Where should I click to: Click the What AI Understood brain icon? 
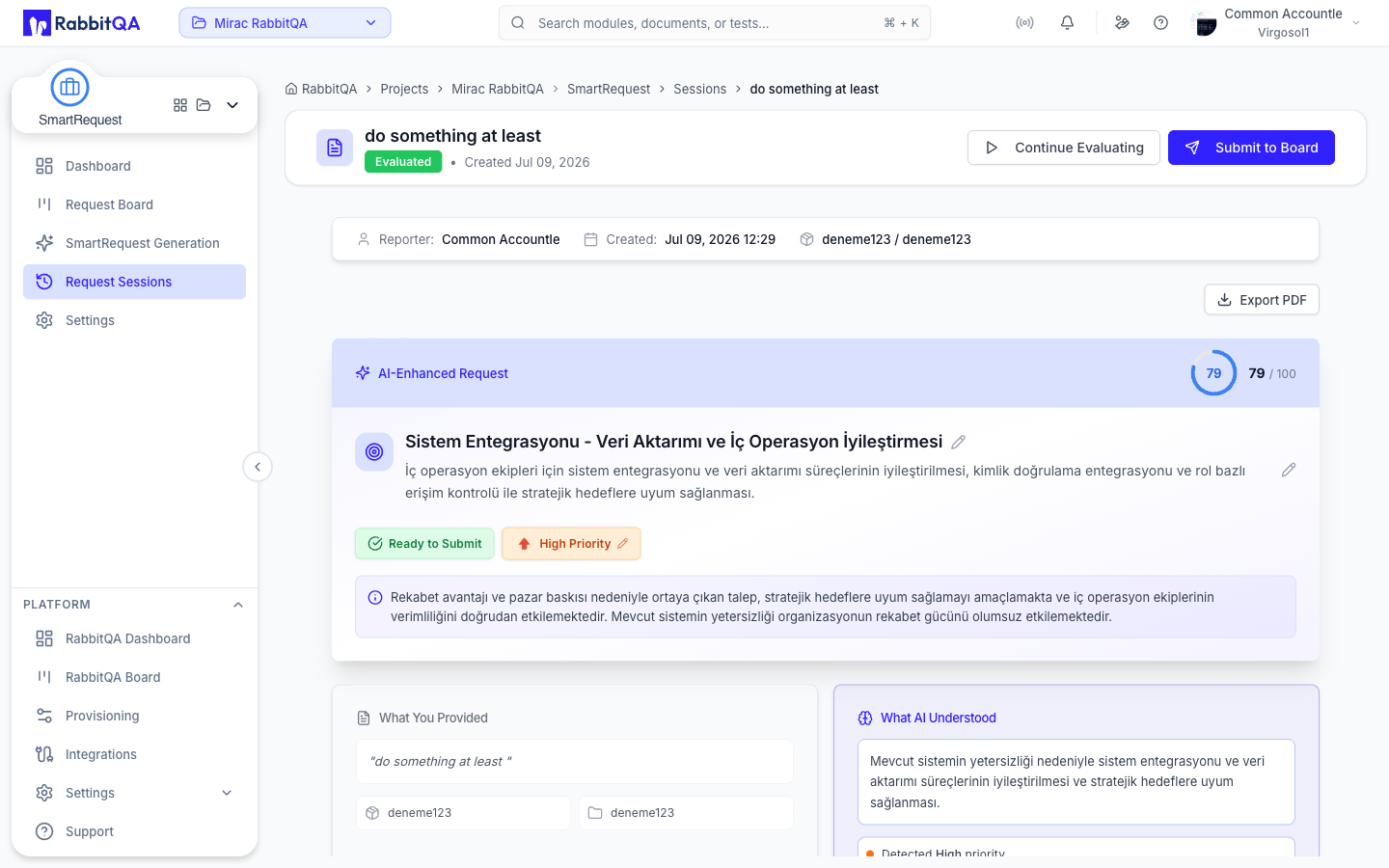[865, 718]
